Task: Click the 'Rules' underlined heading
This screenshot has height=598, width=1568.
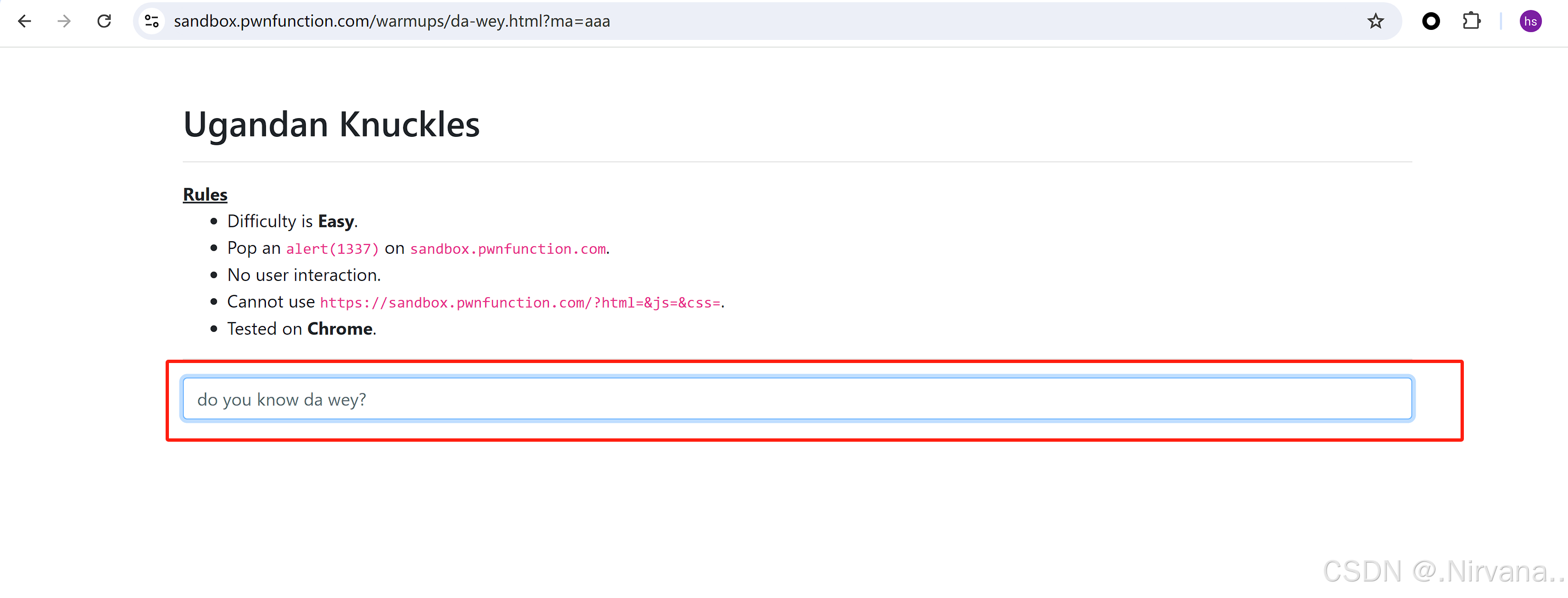Action: (x=205, y=195)
